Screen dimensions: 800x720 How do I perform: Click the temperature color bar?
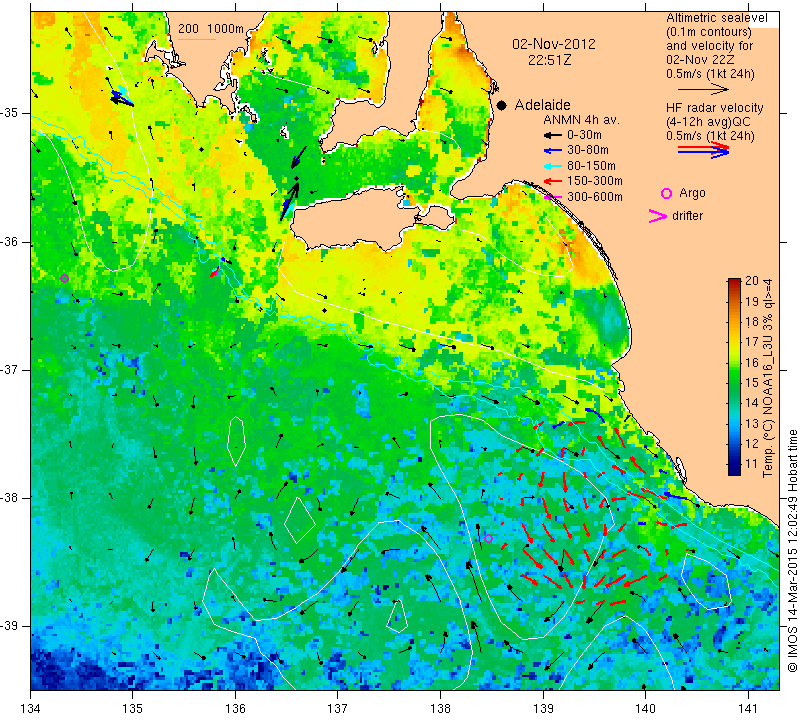pyautogui.click(x=734, y=377)
